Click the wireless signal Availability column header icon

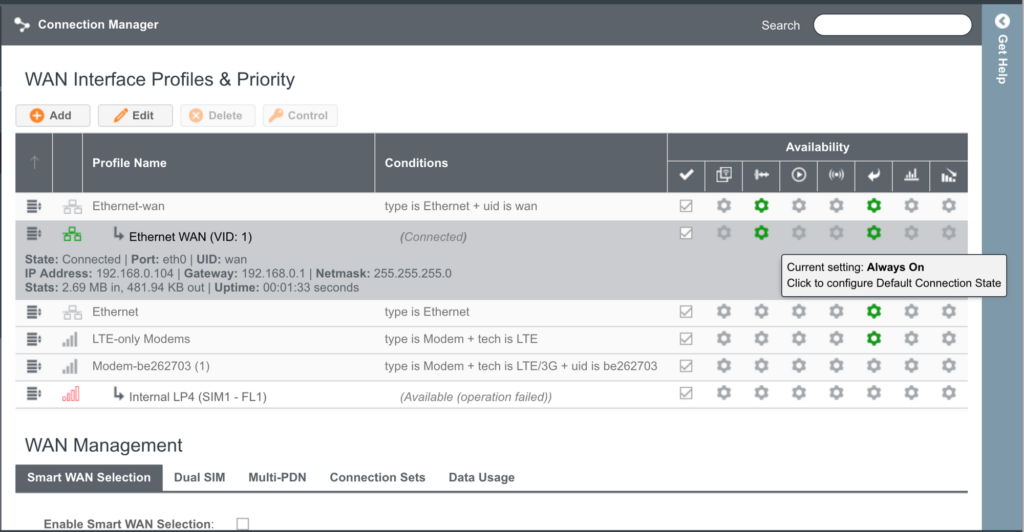836,175
